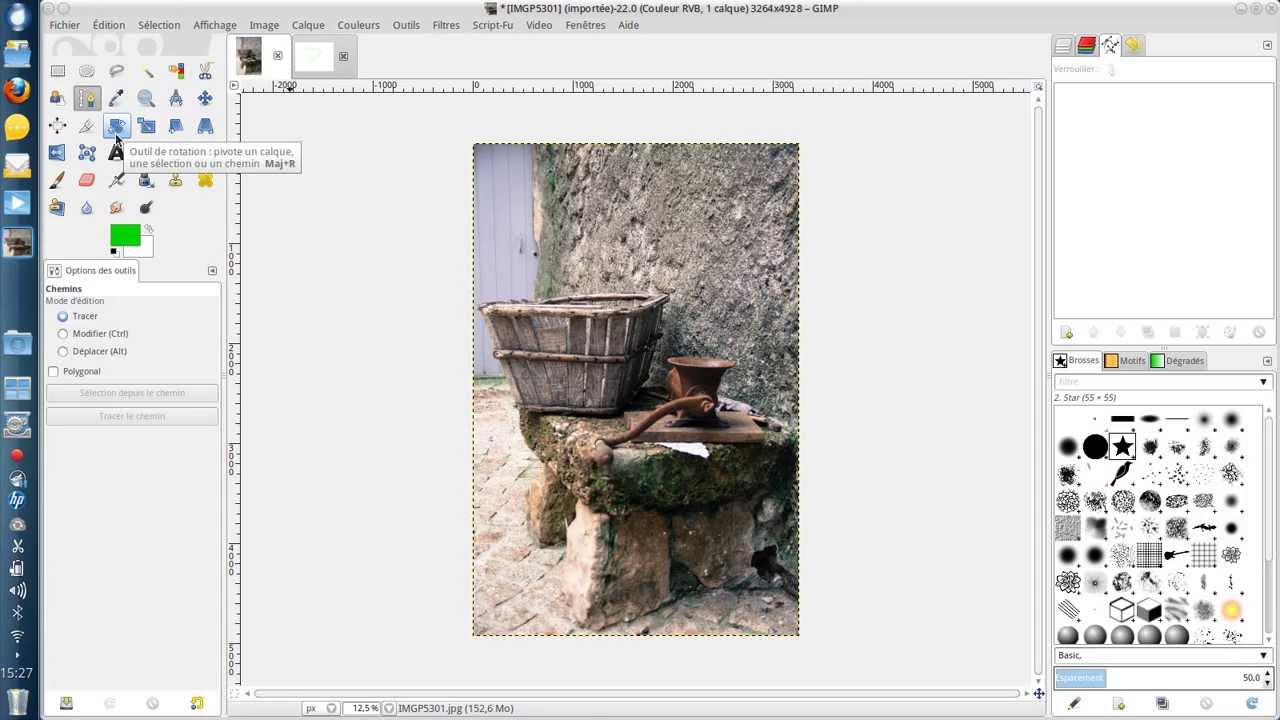Switch to the Dégradés tab
The height and width of the screenshot is (720, 1280).
point(1177,361)
